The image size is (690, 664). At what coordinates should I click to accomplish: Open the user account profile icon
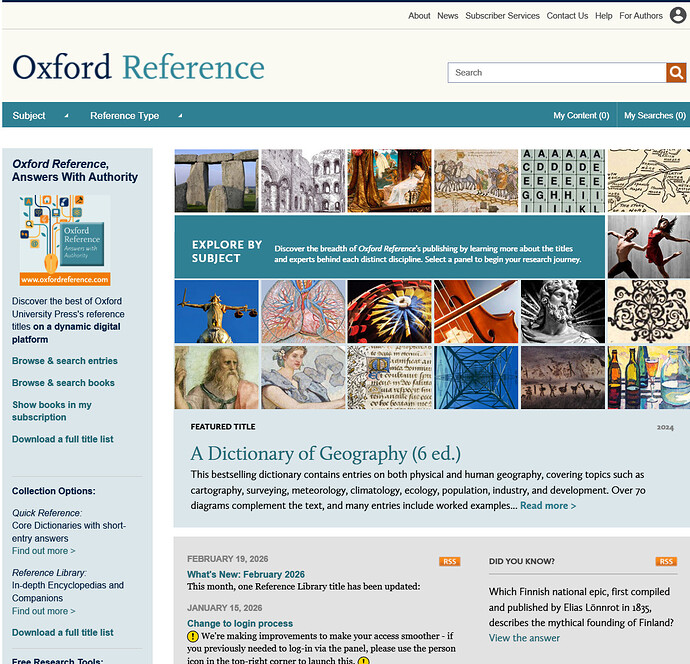pyautogui.click(x=679, y=16)
